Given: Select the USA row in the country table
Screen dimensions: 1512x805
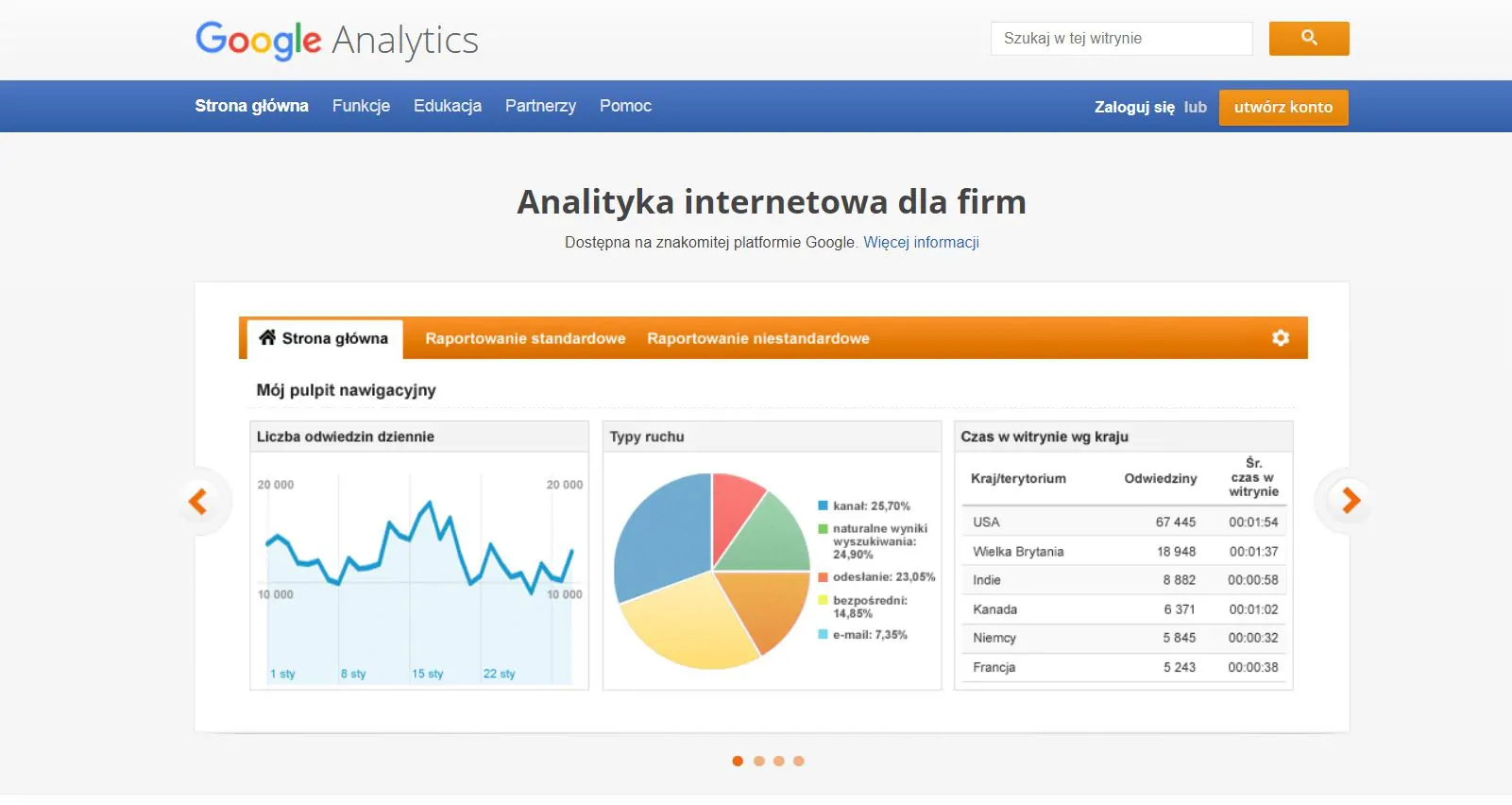Looking at the screenshot, I should tap(1124, 522).
